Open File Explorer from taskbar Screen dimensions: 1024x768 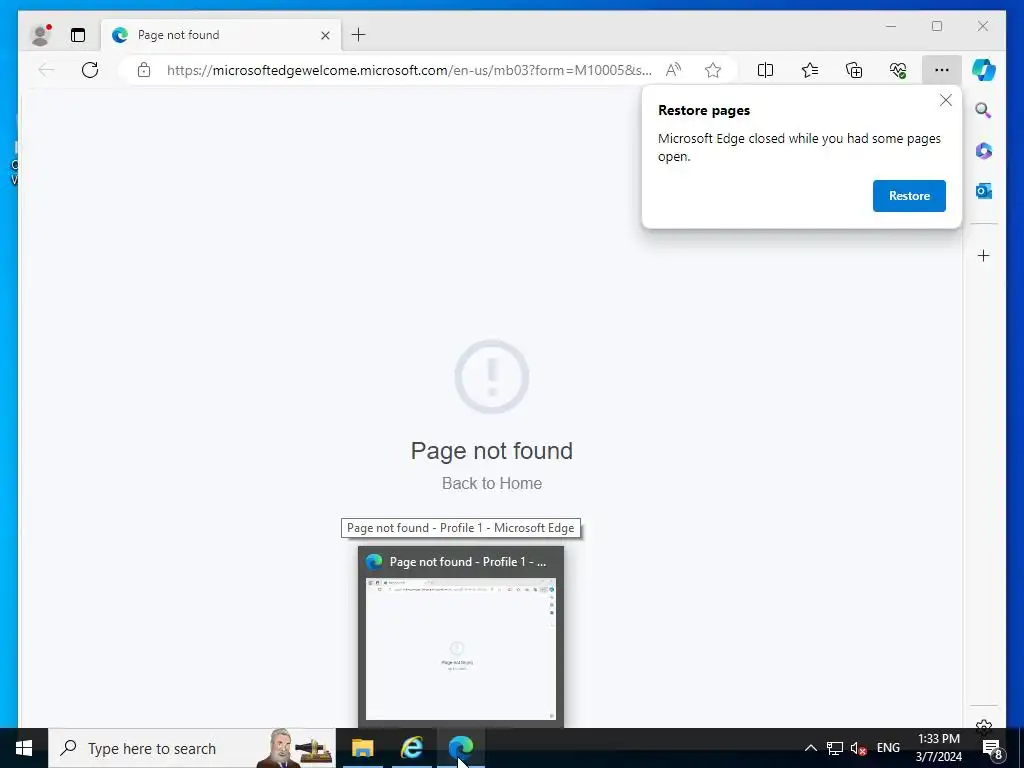point(362,748)
